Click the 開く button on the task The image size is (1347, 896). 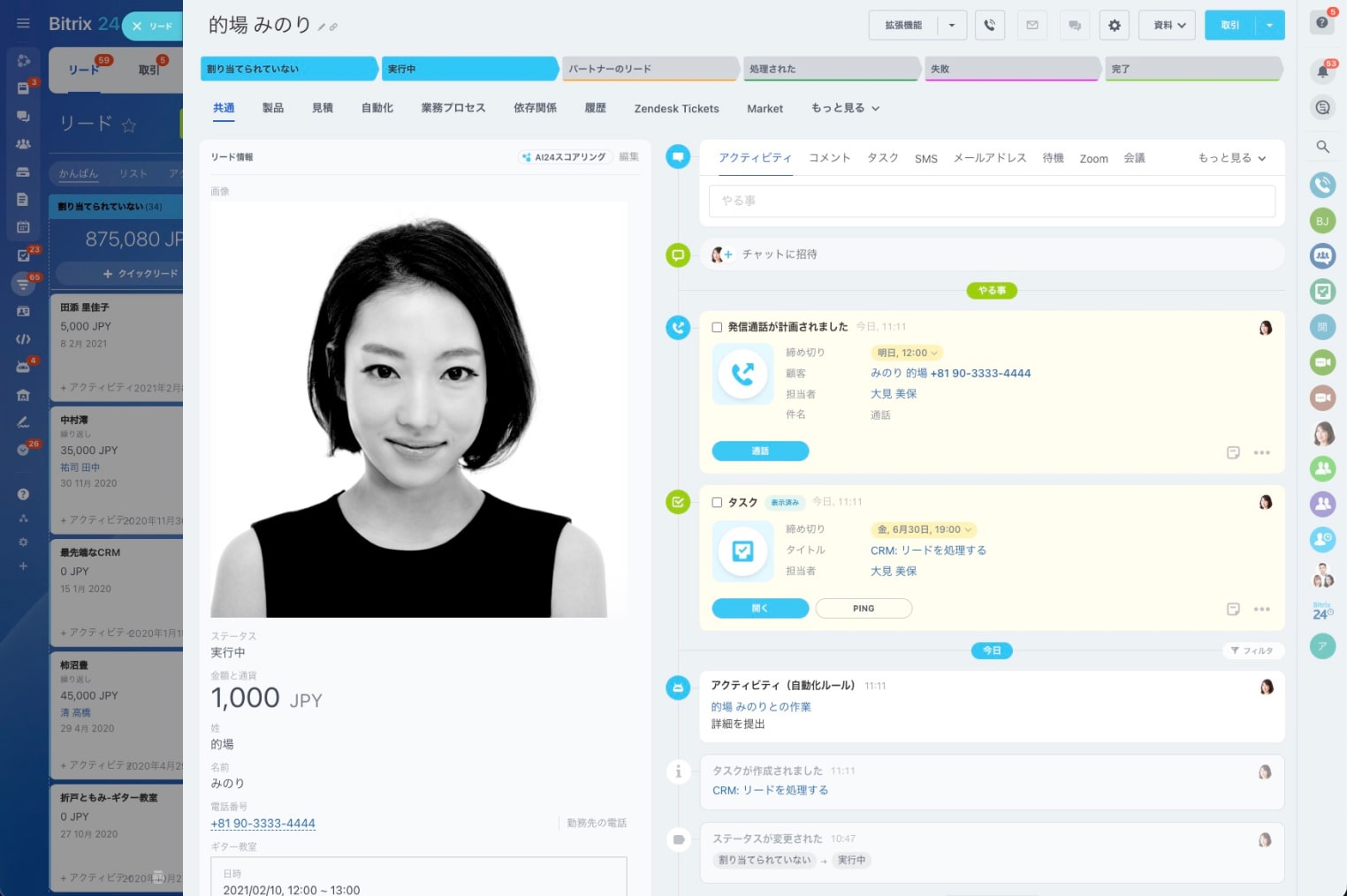(760, 608)
